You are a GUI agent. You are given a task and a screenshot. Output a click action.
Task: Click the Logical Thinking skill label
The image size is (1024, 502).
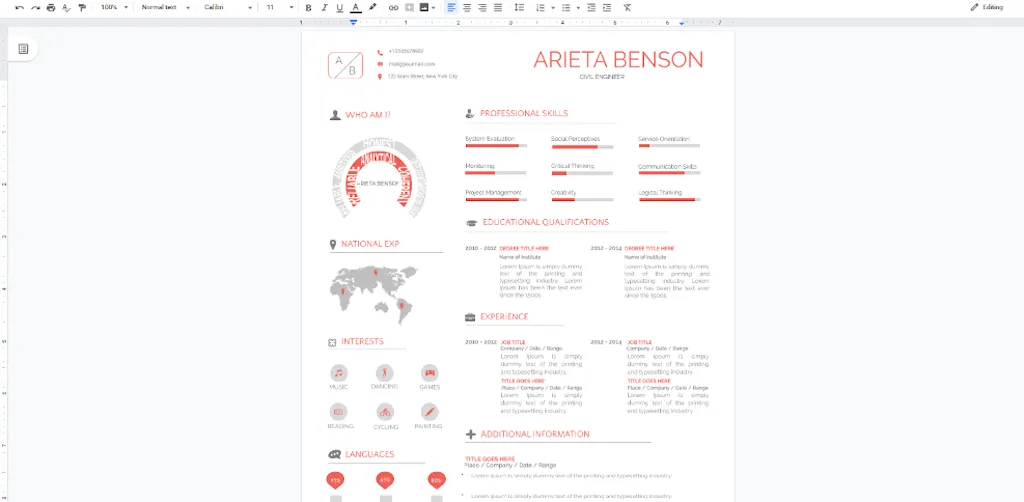(660, 193)
